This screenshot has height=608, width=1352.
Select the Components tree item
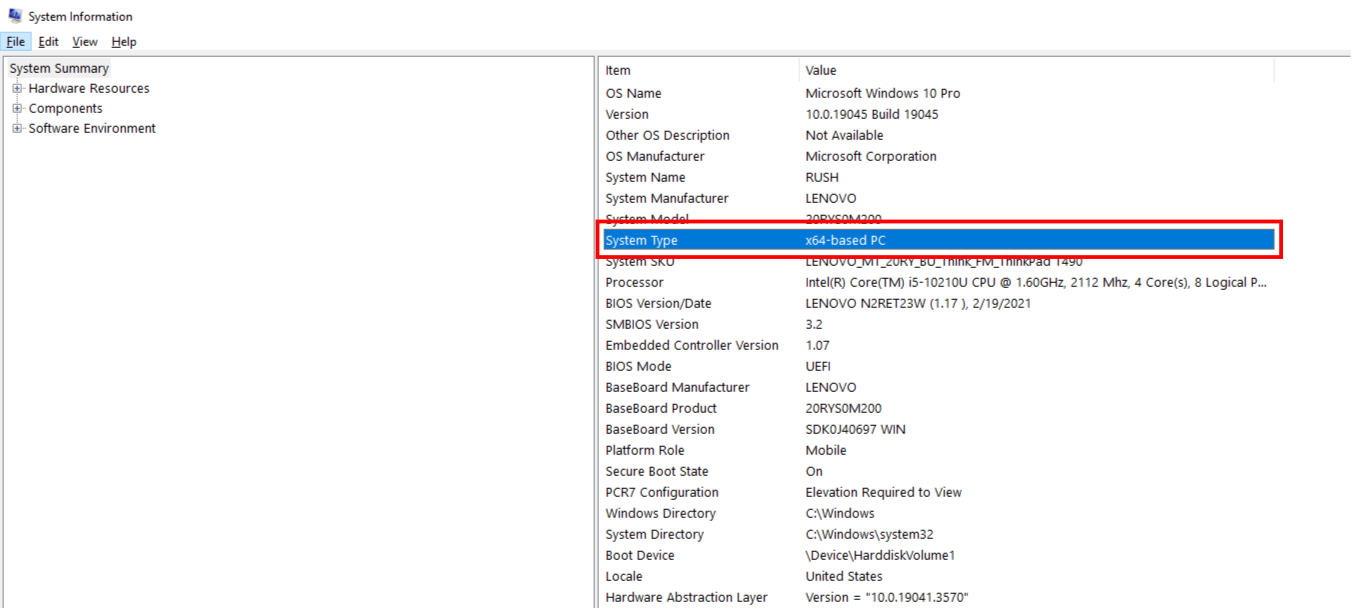click(65, 108)
